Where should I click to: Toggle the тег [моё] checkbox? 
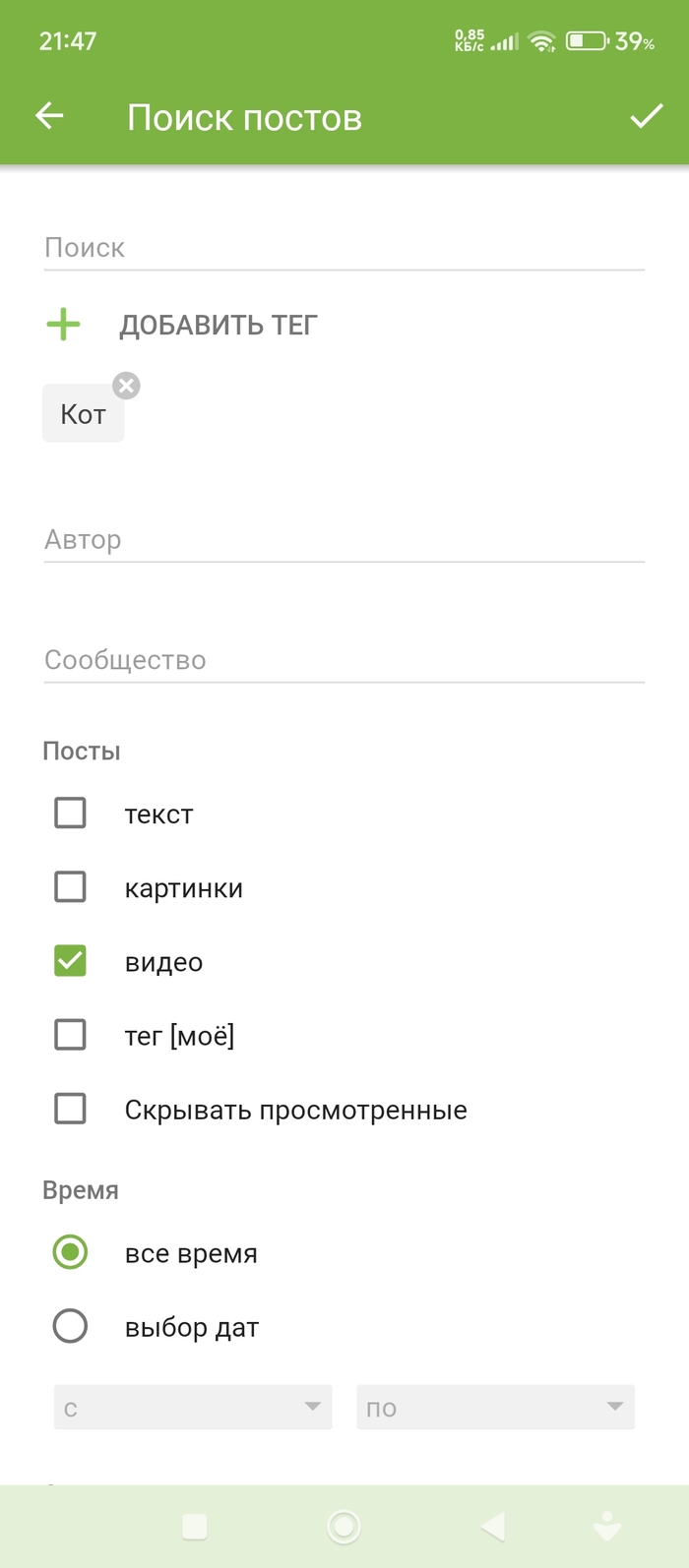tap(70, 1035)
